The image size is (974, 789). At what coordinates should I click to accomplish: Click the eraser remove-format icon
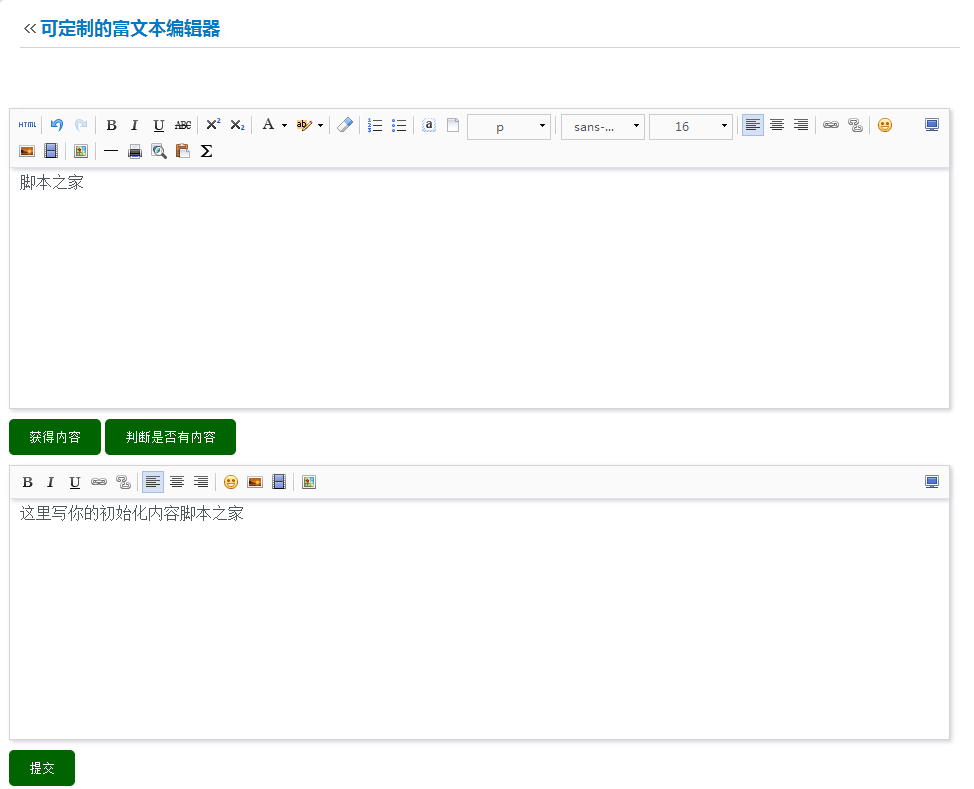point(345,125)
